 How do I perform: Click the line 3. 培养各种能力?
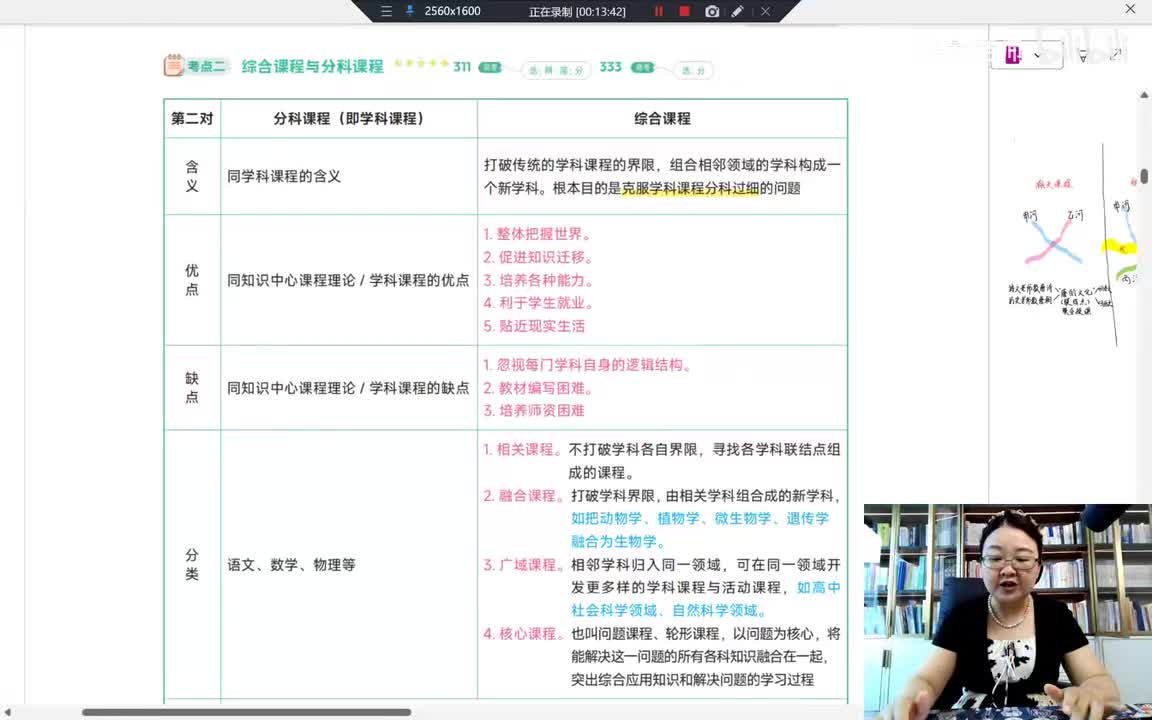(x=539, y=280)
